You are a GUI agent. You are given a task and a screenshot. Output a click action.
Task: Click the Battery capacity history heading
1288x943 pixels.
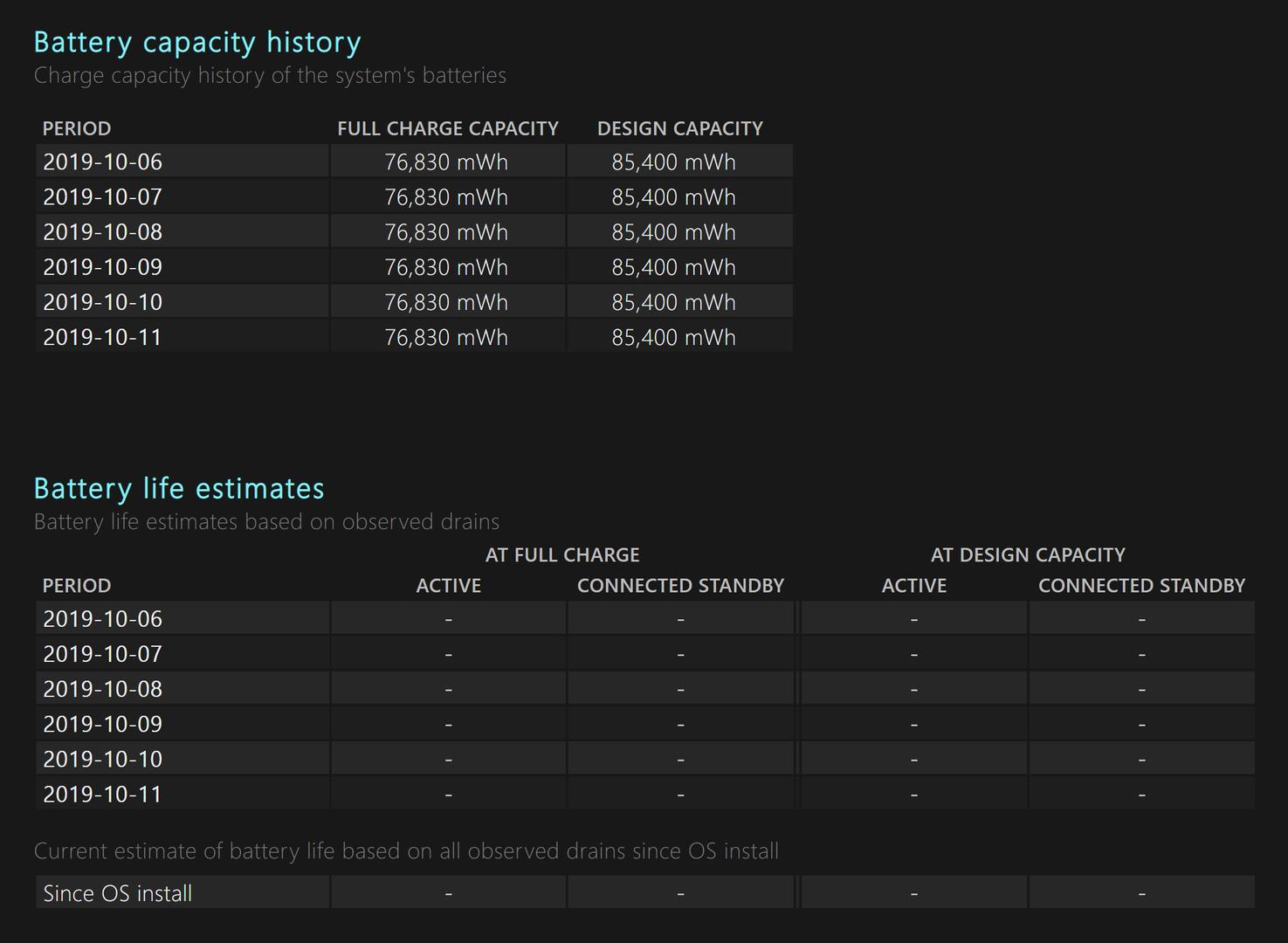(x=197, y=42)
